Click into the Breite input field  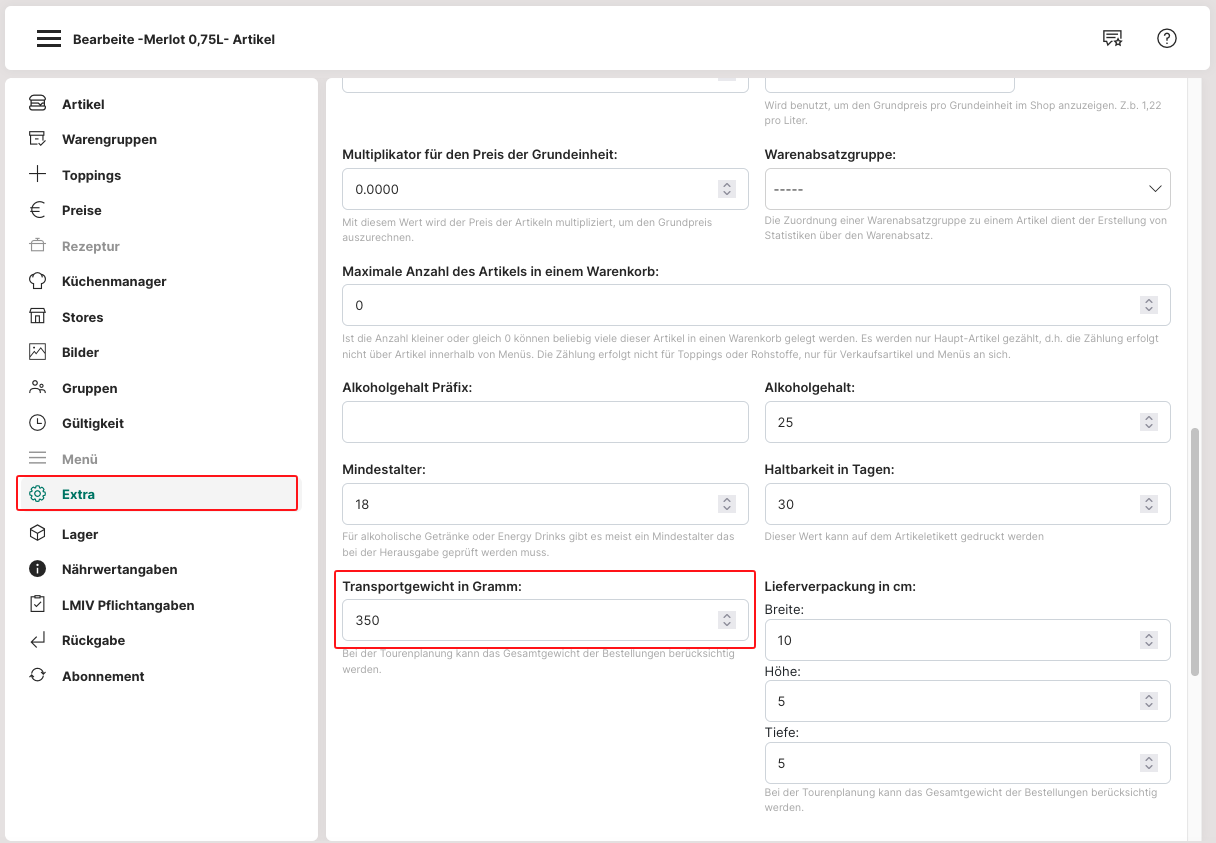950,640
